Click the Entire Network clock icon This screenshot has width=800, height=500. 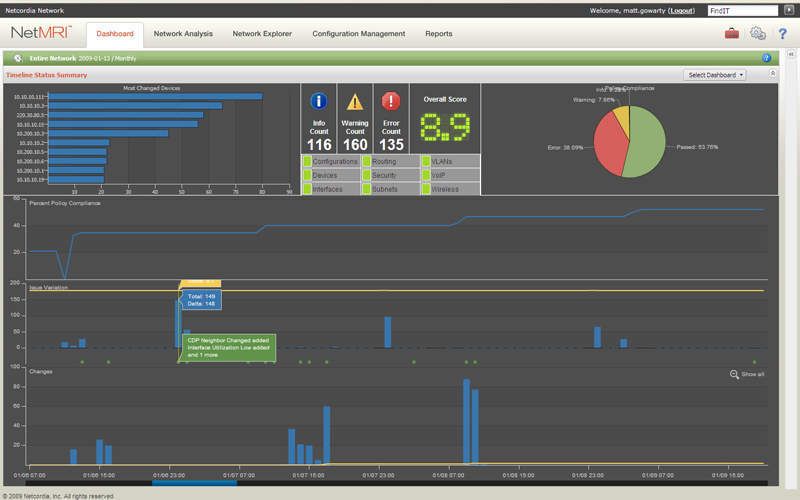click(18, 58)
